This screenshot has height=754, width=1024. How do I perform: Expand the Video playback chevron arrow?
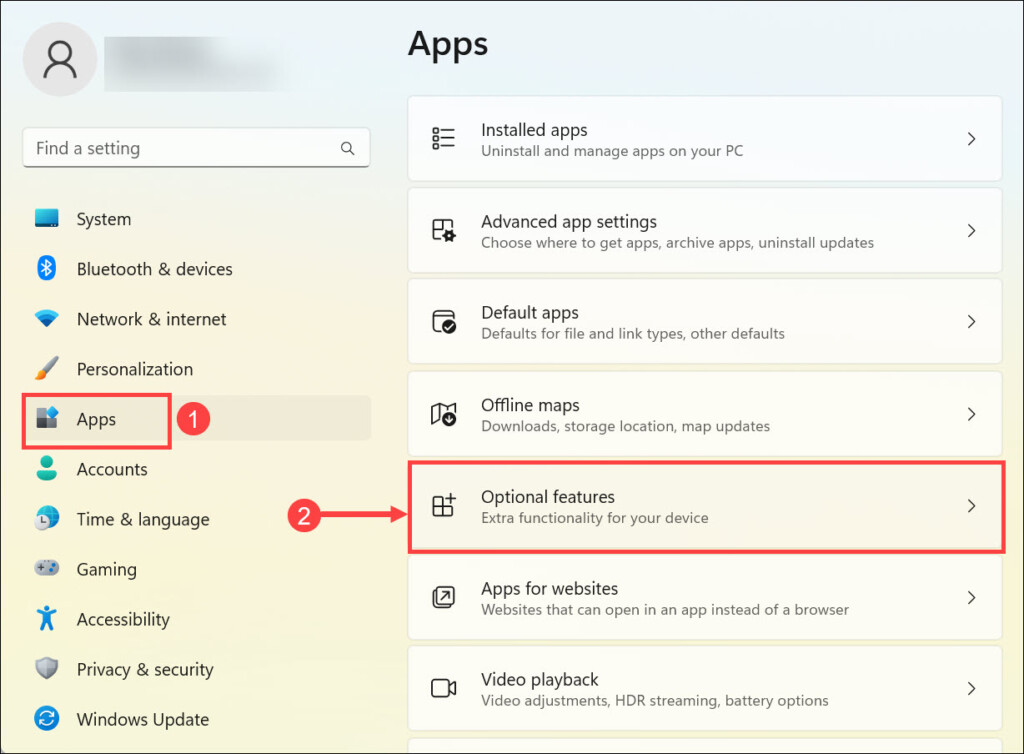(x=971, y=688)
